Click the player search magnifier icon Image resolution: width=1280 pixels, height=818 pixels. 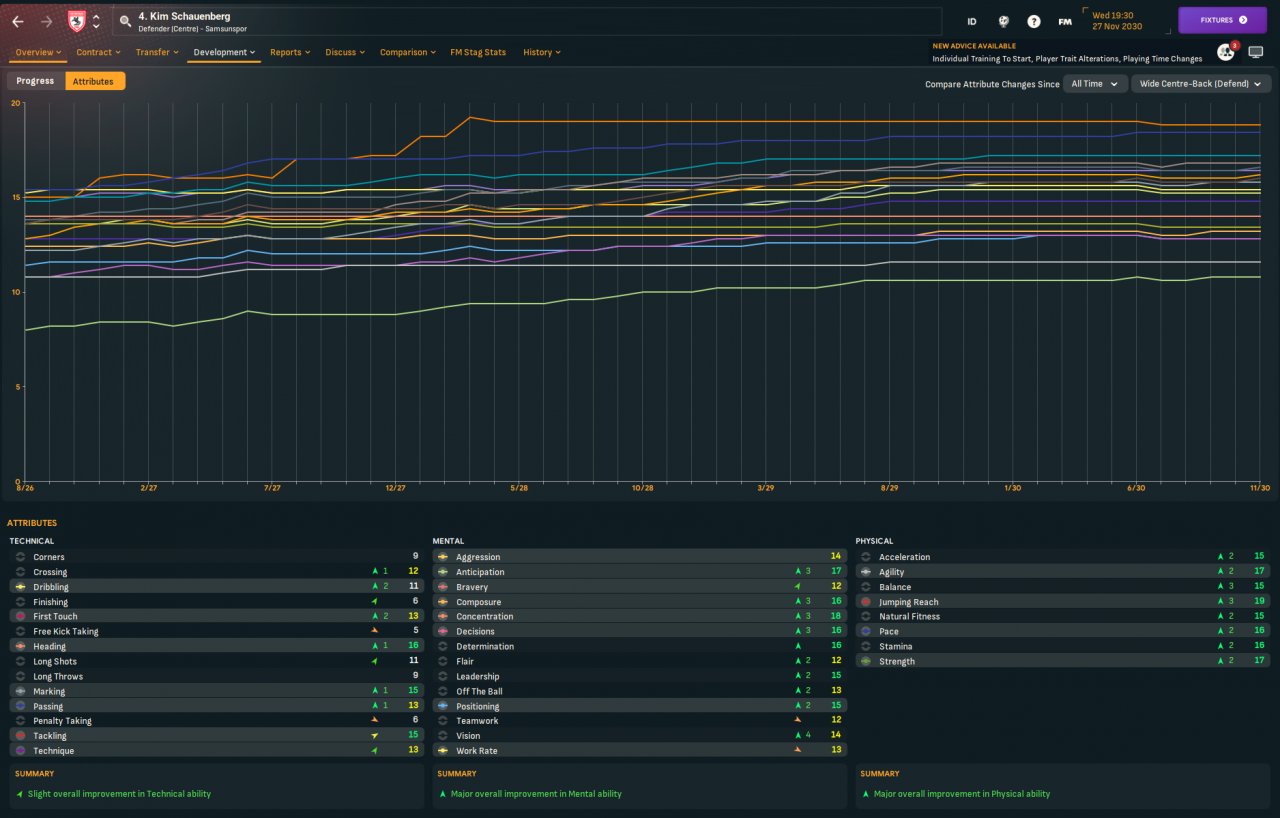(125, 21)
